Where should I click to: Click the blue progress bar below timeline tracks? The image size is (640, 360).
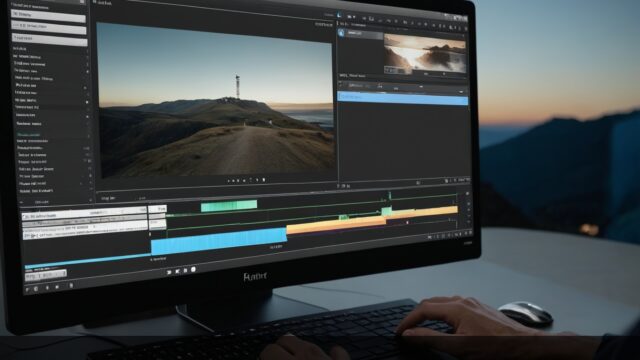(87, 261)
